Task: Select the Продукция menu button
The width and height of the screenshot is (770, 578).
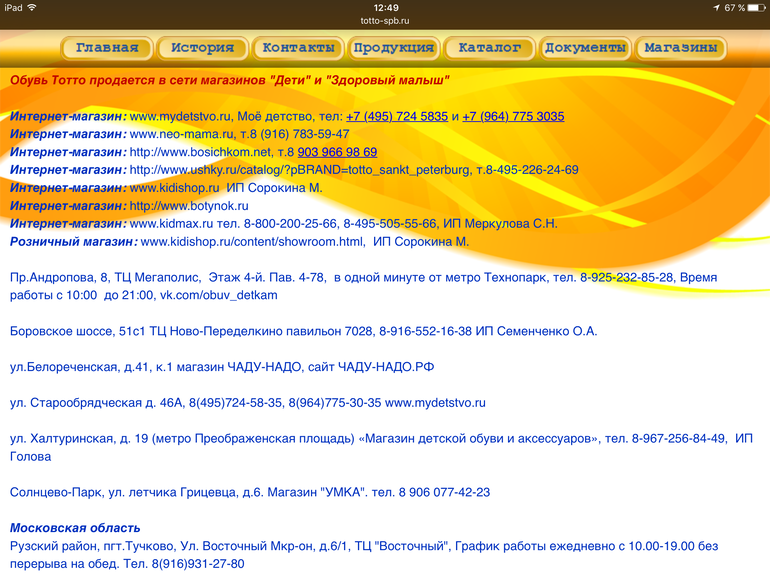Action: click(x=394, y=48)
